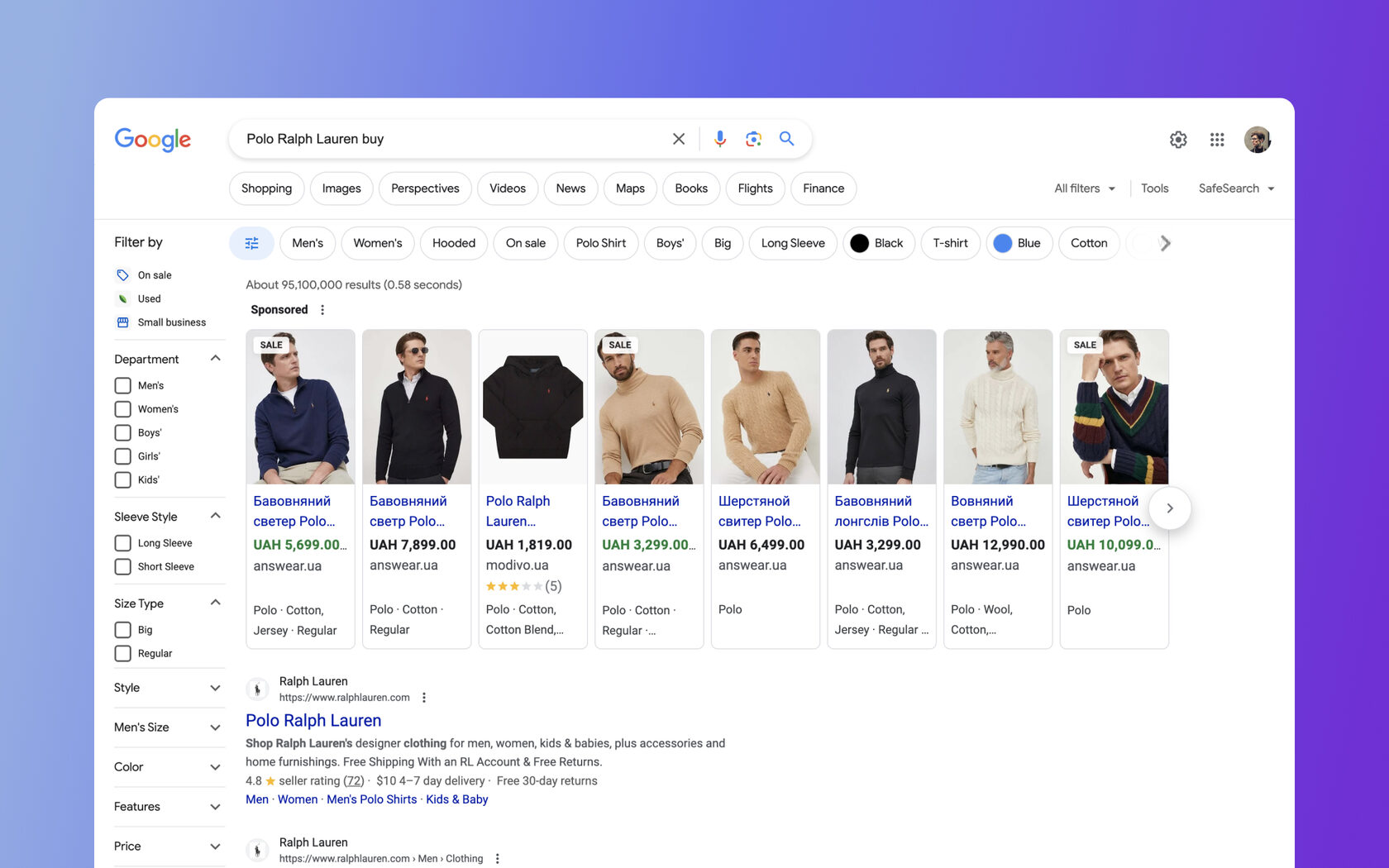The width and height of the screenshot is (1389, 868).
Task: Click the Used leaf icon in sidebar
Action: coord(122,298)
